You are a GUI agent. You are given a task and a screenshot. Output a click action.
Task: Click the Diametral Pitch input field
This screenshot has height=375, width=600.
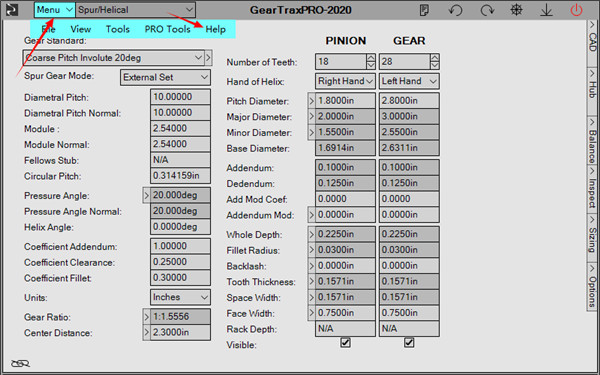[x=180, y=97]
